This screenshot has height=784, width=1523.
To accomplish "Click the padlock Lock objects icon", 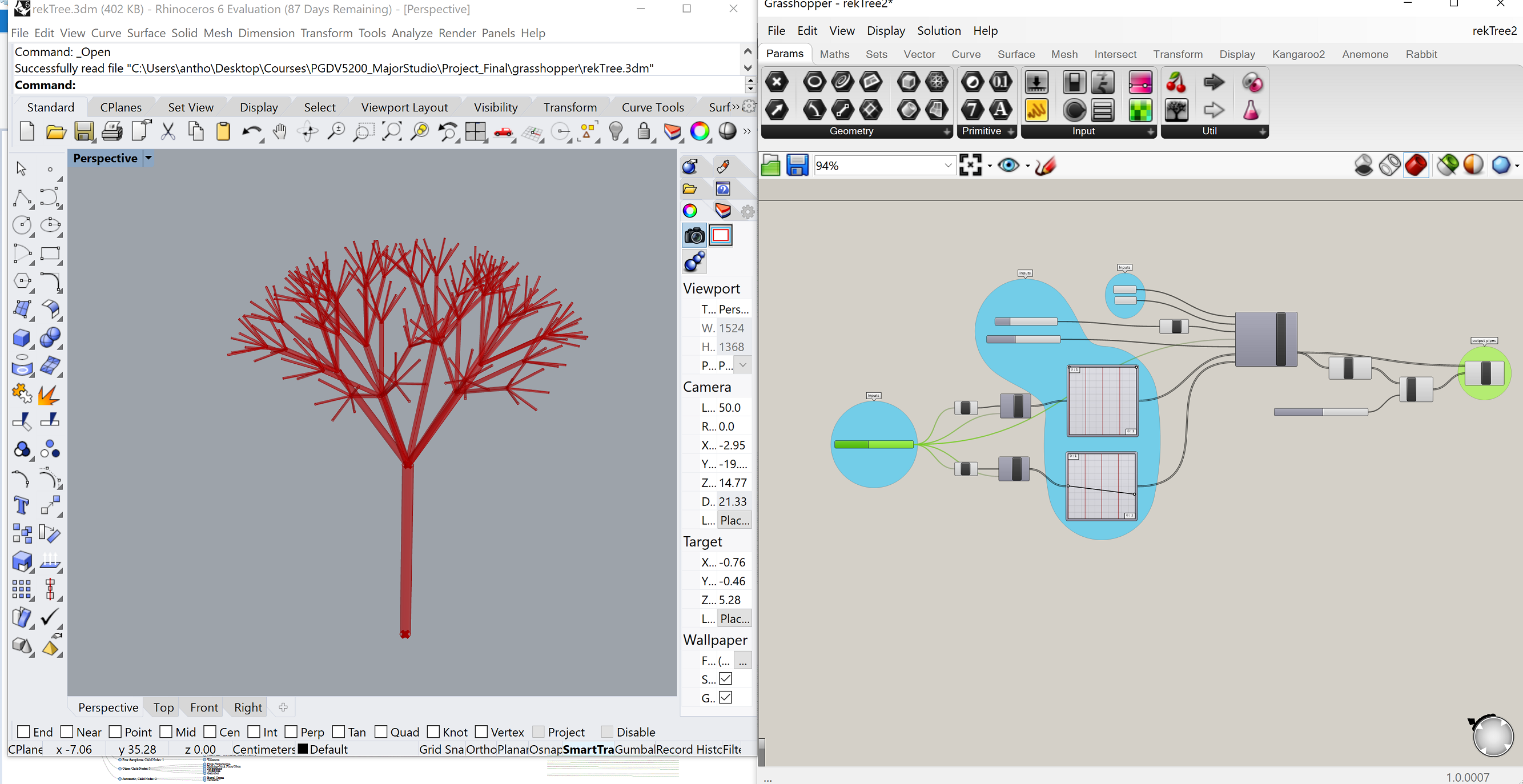I will 644,131.
